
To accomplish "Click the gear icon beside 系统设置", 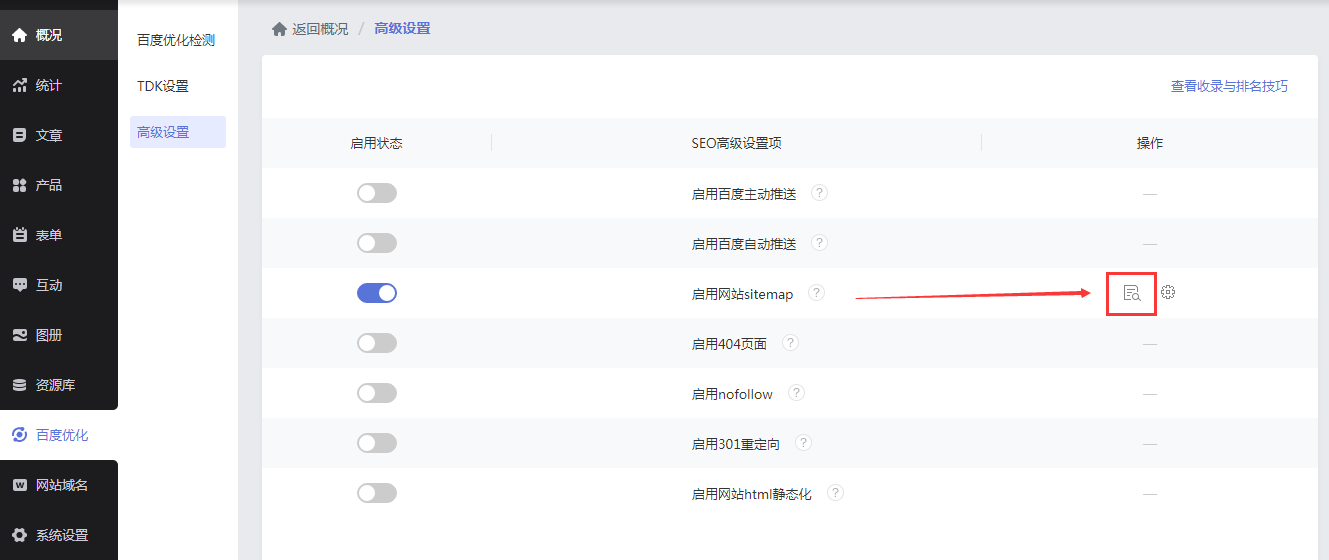I will pyautogui.click(x=19, y=535).
